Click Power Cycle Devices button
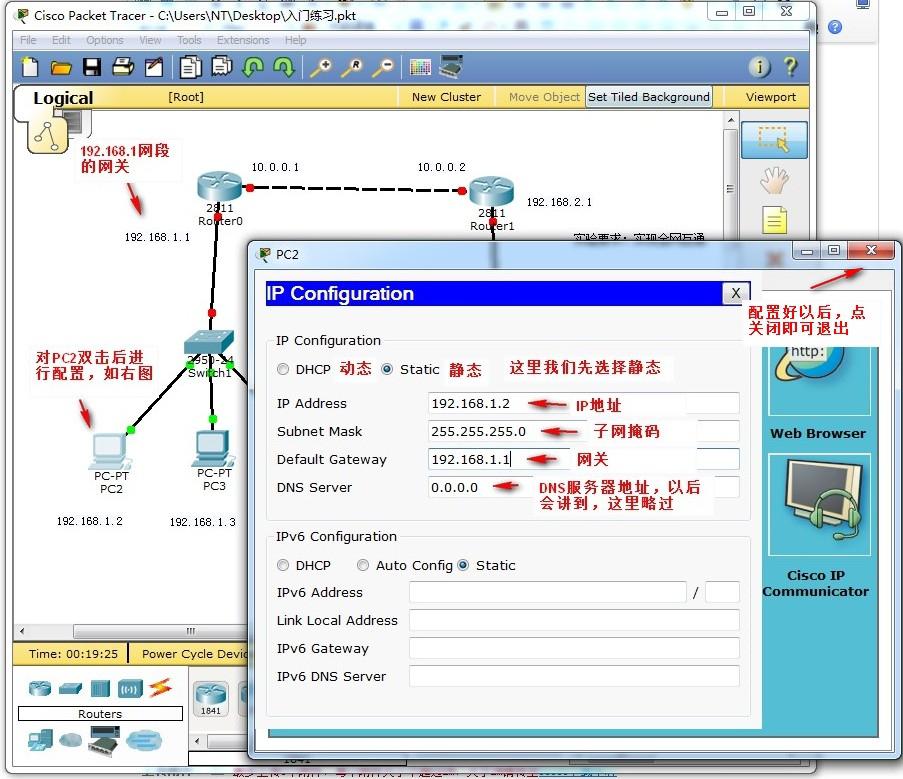 click(195, 654)
